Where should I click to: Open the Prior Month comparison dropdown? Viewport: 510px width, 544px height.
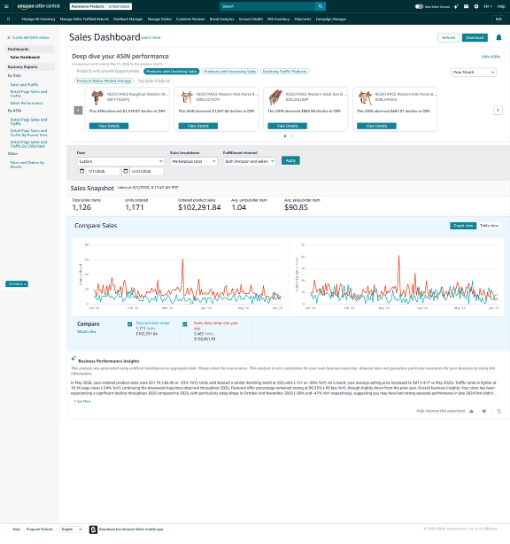coord(474,72)
